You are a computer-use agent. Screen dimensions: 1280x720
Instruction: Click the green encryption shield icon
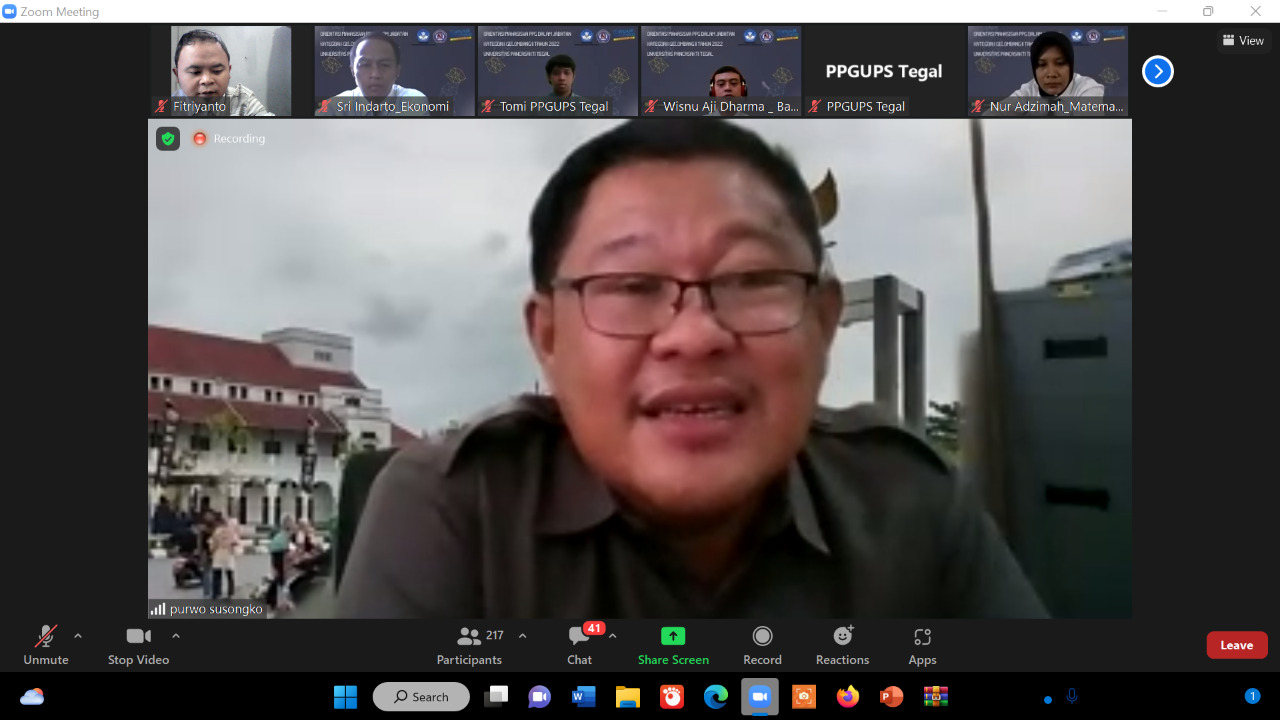(168, 139)
